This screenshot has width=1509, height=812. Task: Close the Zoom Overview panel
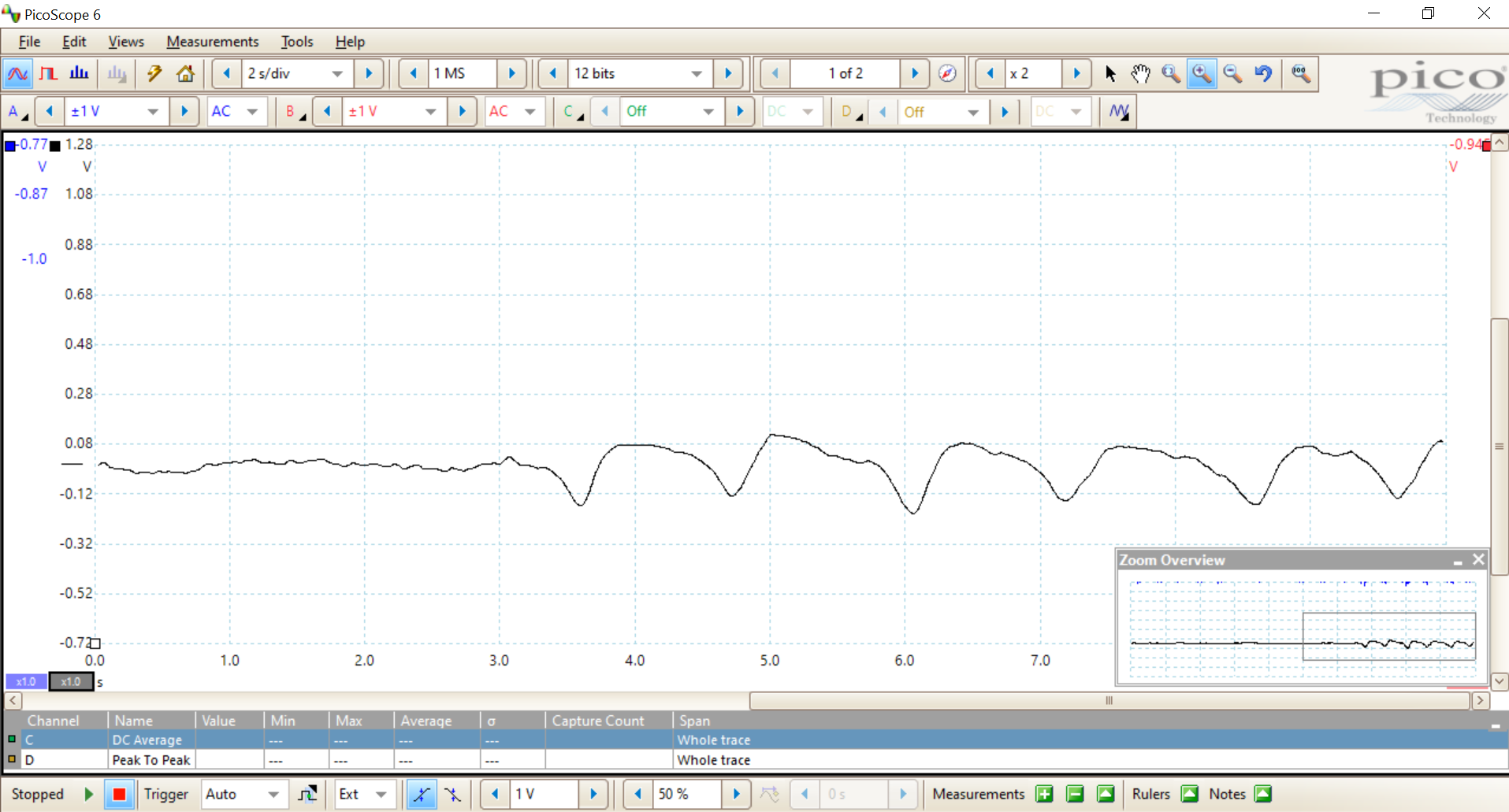coord(1478,559)
